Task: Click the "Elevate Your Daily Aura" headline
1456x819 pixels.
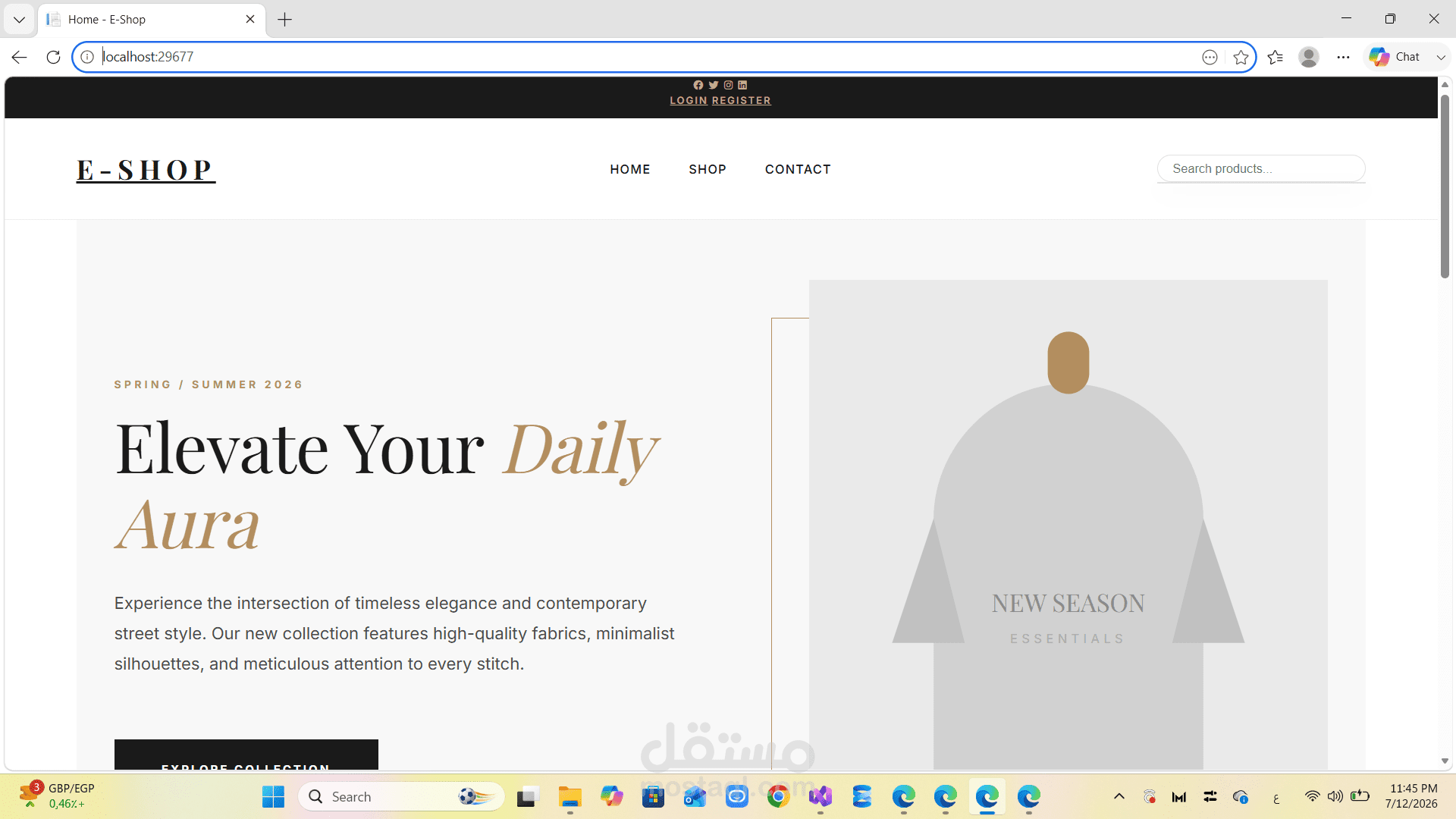Action: click(387, 485)
